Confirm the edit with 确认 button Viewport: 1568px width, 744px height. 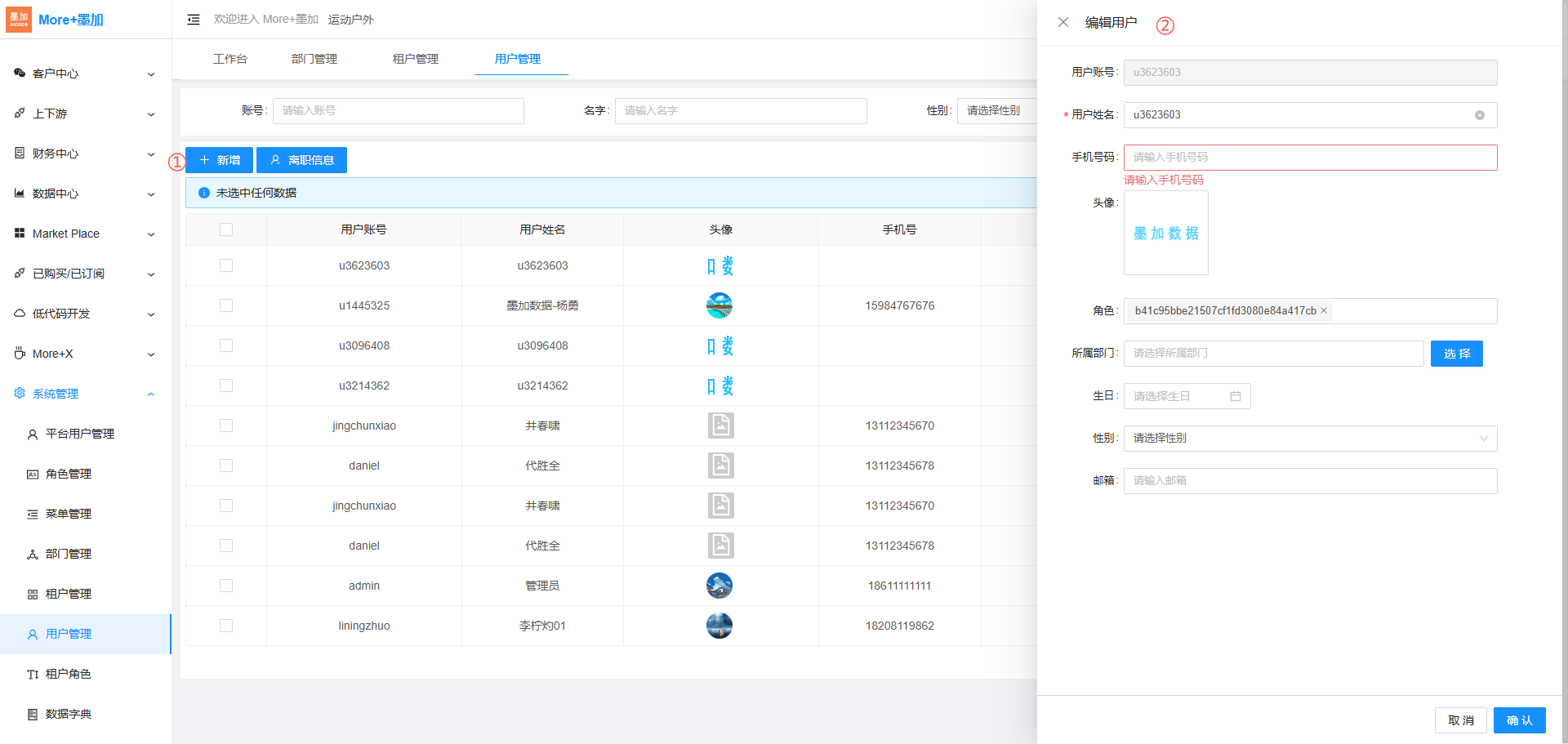click(x=1519, y=720)
